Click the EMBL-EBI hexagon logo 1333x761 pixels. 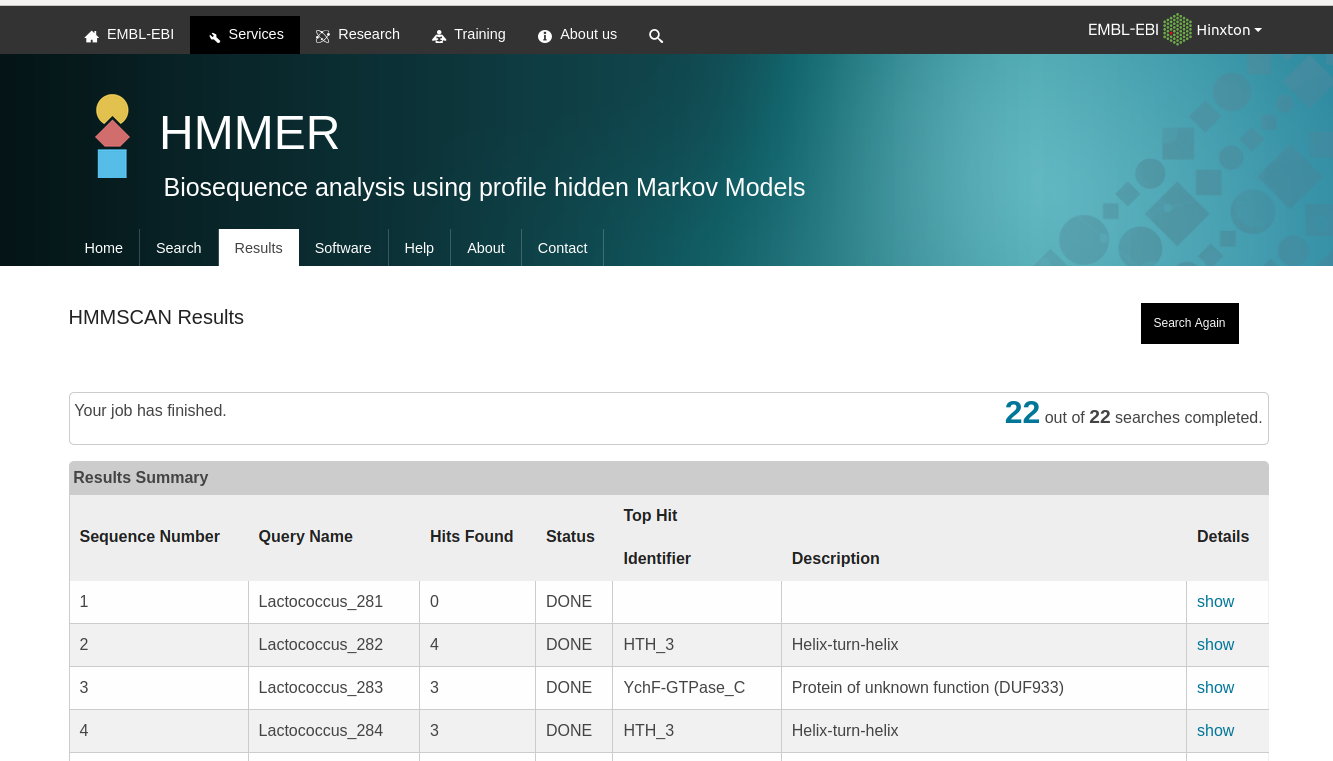[1177, 30]
